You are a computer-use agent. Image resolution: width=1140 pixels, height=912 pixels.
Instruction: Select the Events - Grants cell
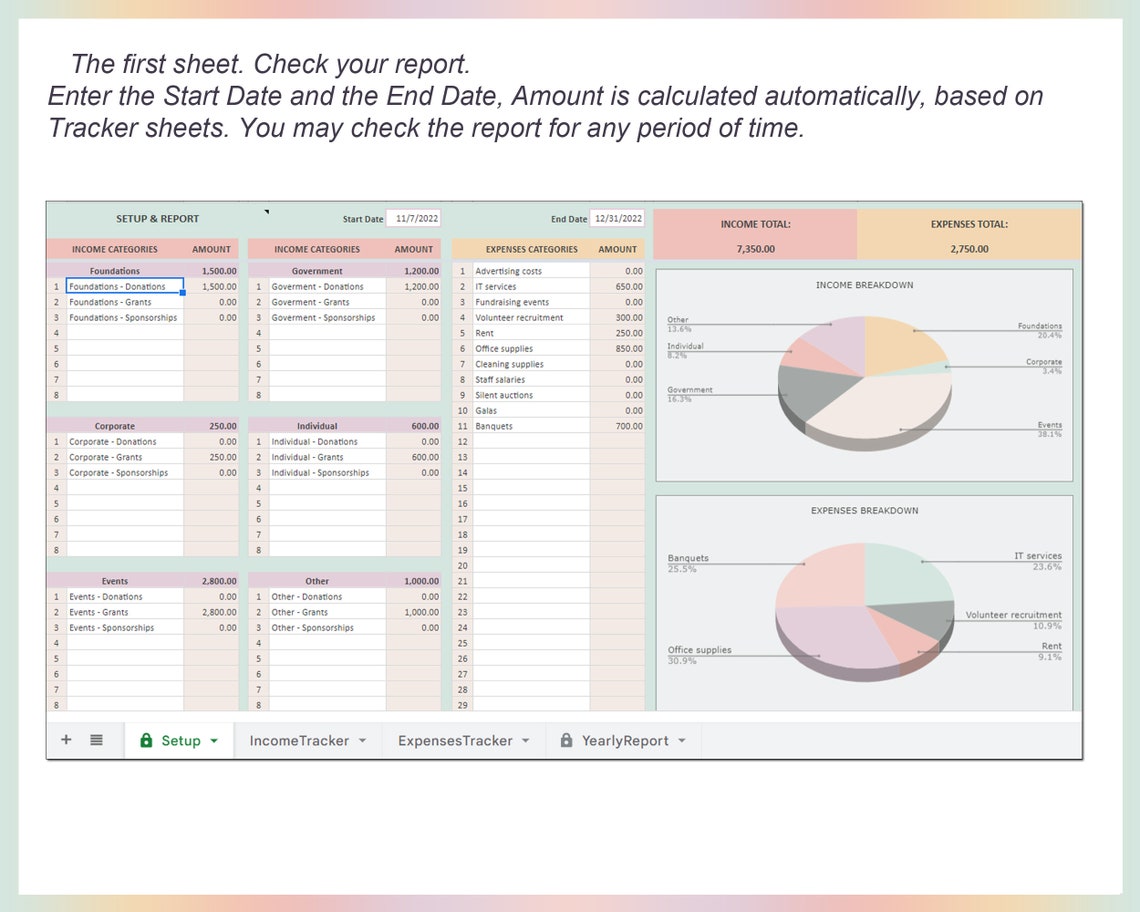124,612
